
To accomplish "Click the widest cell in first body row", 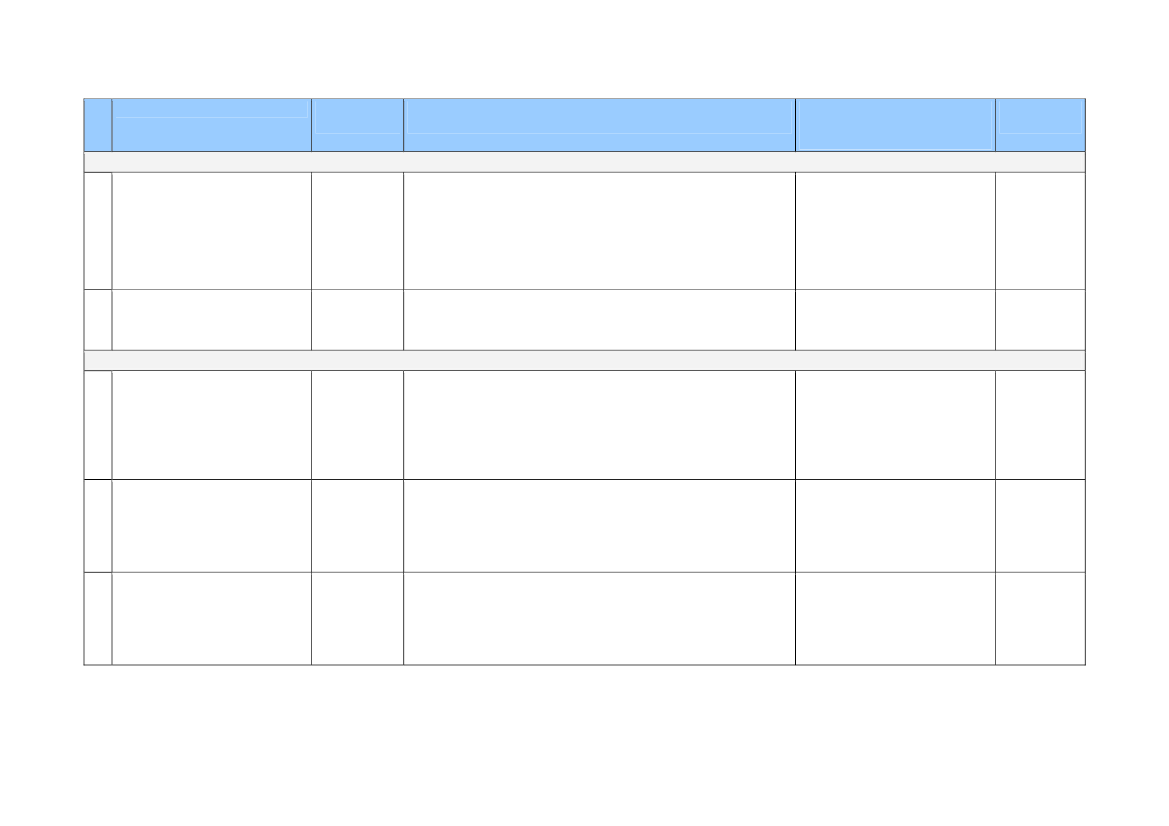I will [599, 231].
